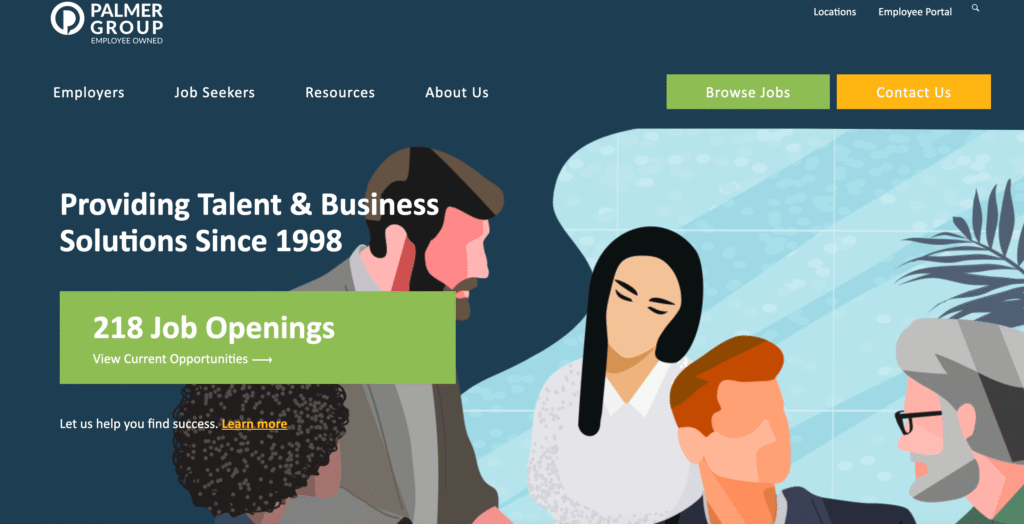Open the search magnifier icon

coord(976,8)
